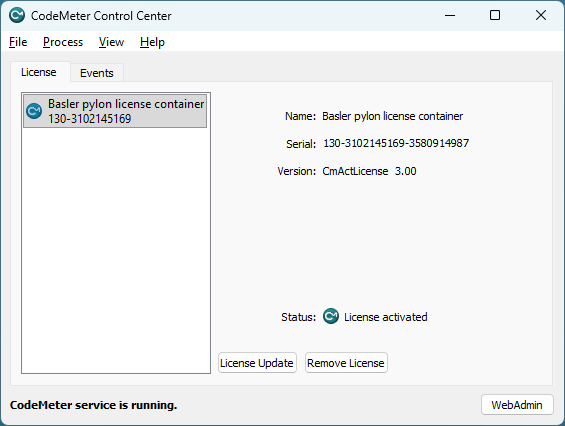The width and height of the screenshot is (565, 426).
Task: Click the CodeMeter icon beside License activated
Action: click(331, 316)
